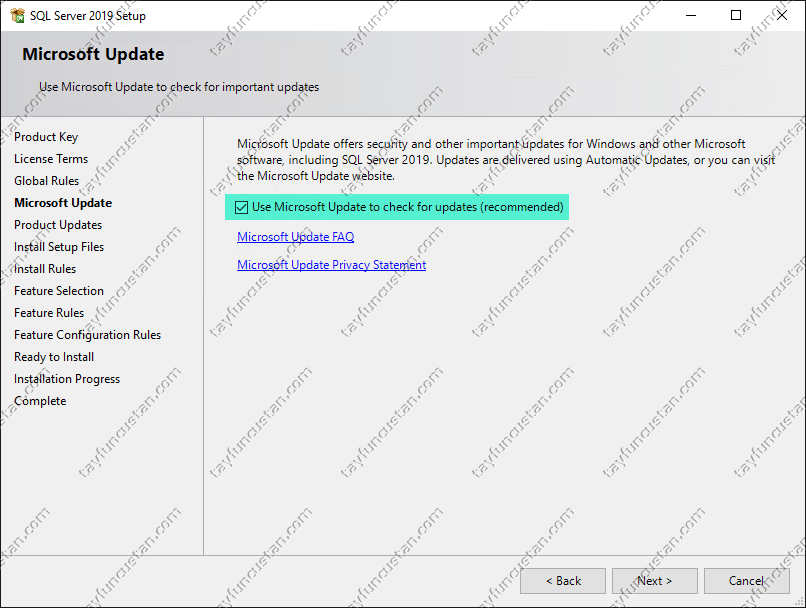Click the Microsoft Update page heading

pyautogui.click(x=93, y=54)
